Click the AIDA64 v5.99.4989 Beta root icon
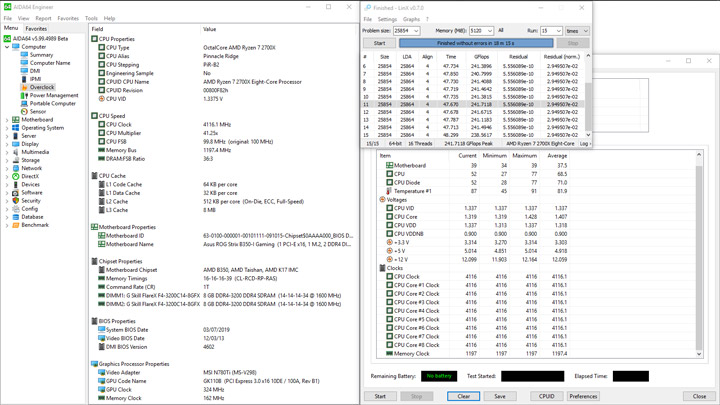Image resolution: width=720 pixels, height=405 pixels. coord(7,39)
